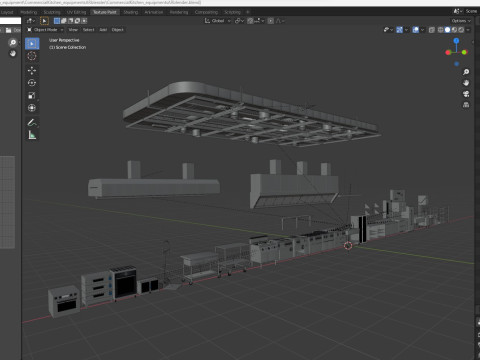The height and width of the screenshot is (360, 480).
Task: Choose the Move tool
Action: coord(32,70)
